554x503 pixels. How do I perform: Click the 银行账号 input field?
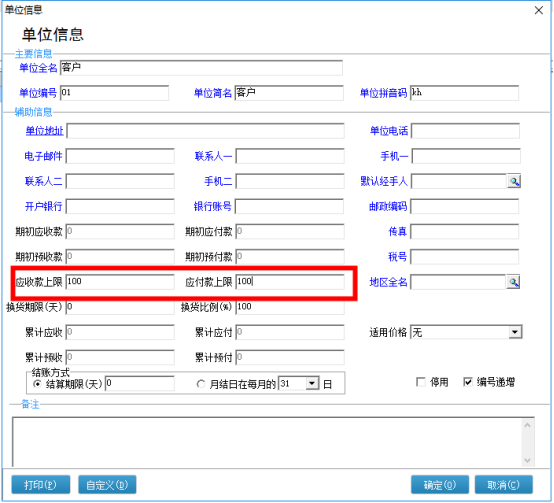coord(289,207)
